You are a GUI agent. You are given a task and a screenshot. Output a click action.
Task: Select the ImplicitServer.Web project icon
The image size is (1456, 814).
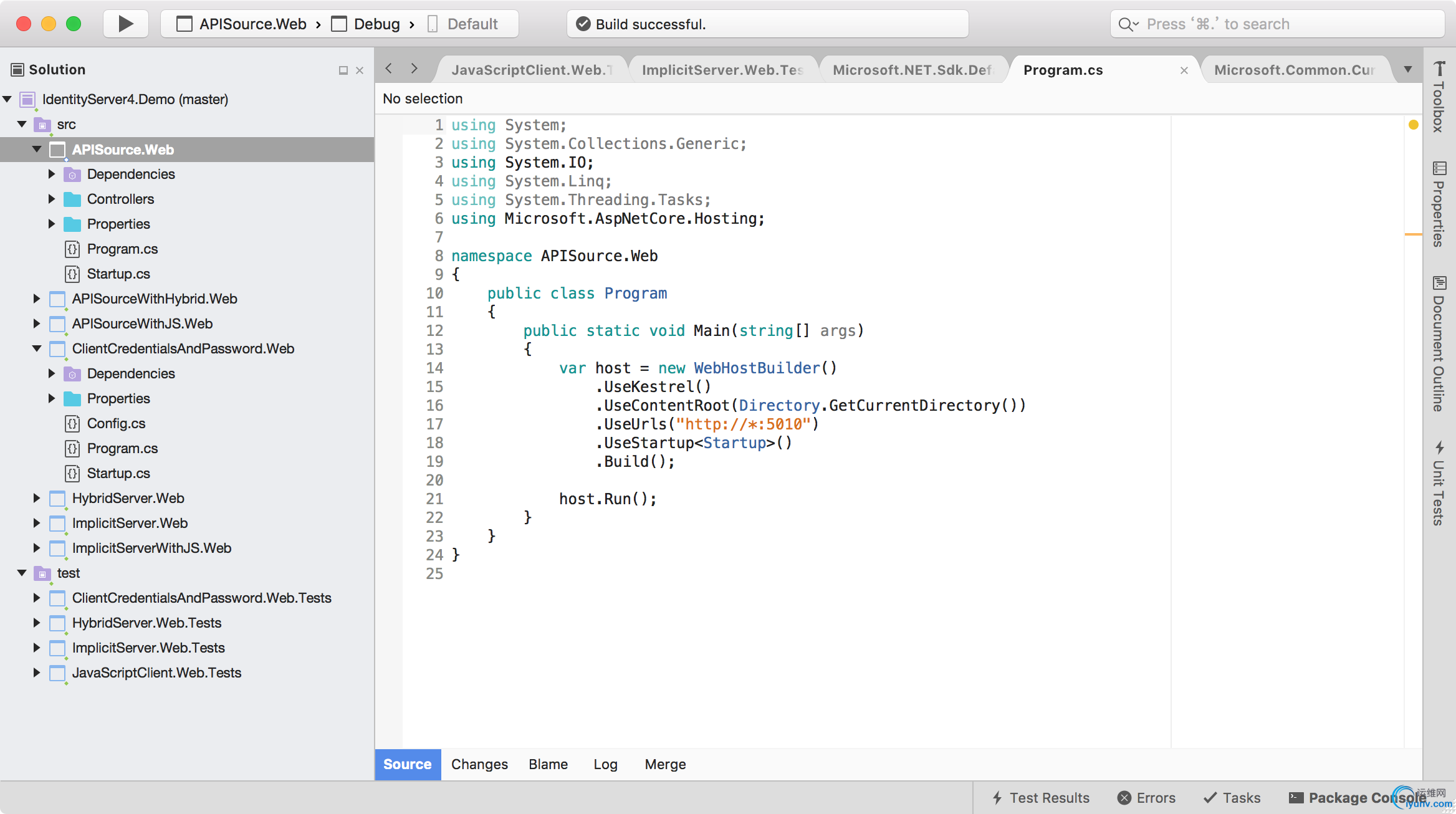click(x=57, y=524)
